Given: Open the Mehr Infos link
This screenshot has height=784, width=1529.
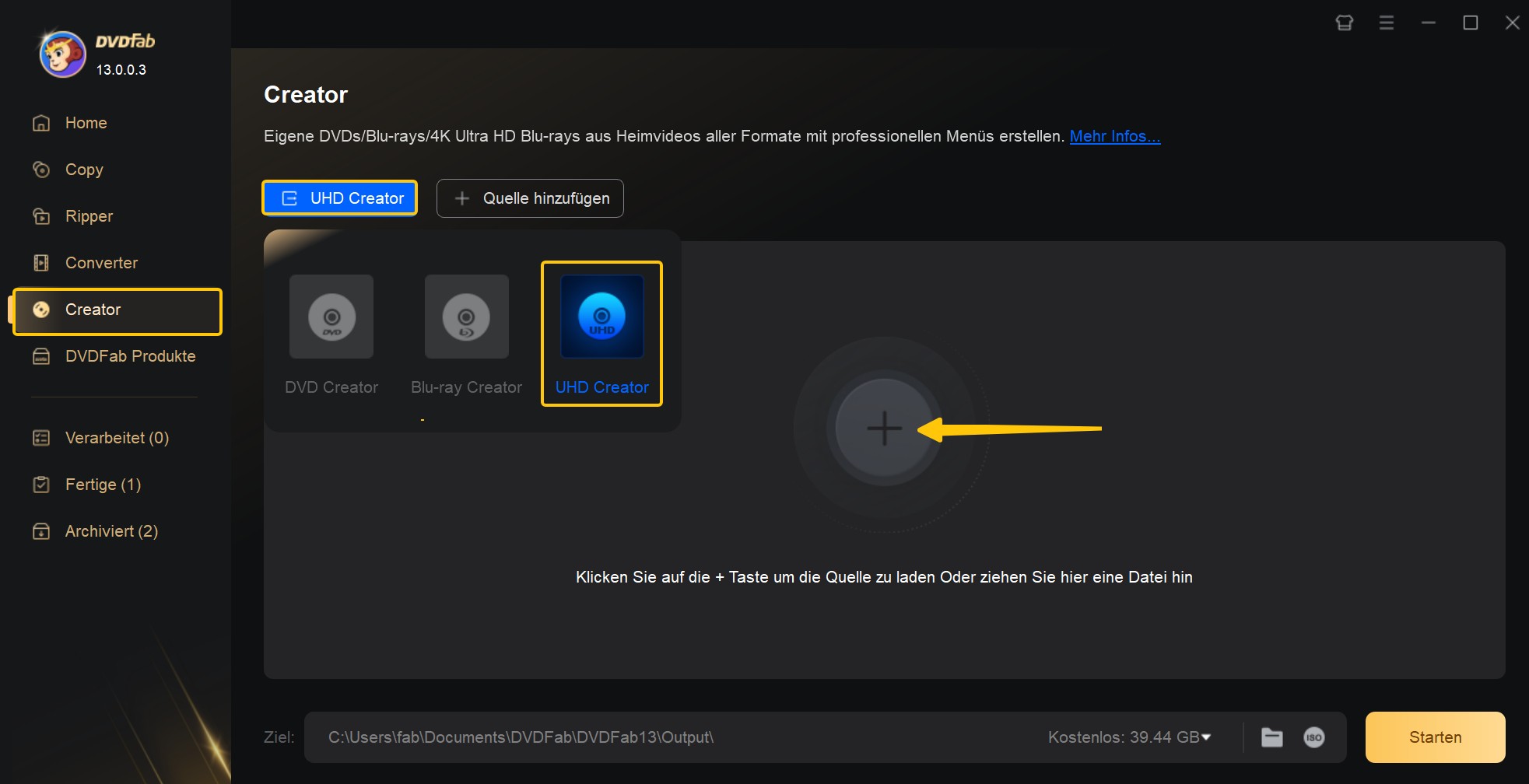Looking at the screenshot, I should (x=1115, y=136).
